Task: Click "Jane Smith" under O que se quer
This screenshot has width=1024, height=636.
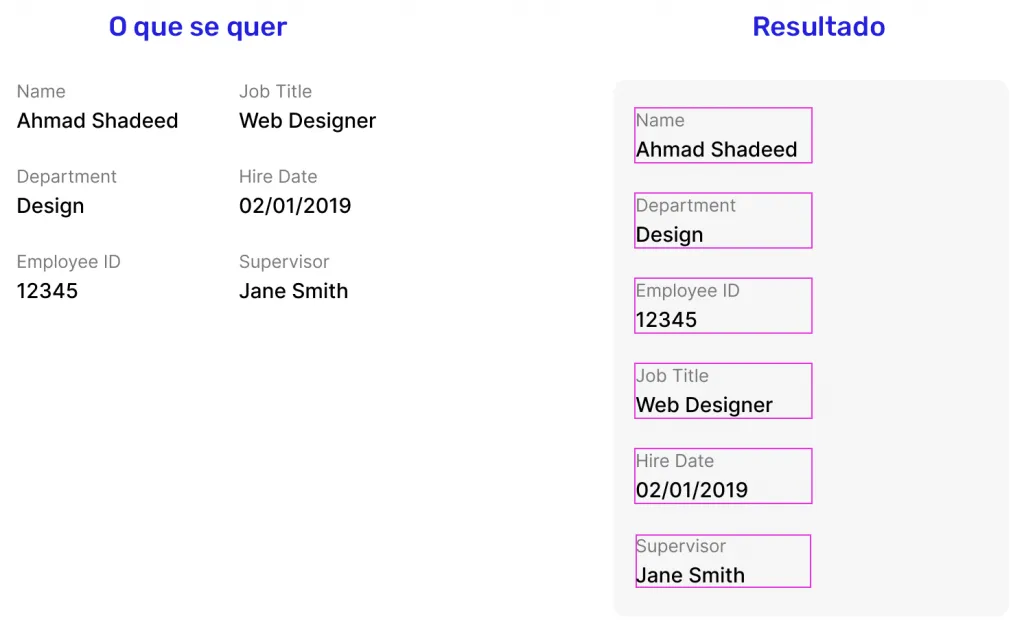Action: pyautogui.click(x=293, y=291)
